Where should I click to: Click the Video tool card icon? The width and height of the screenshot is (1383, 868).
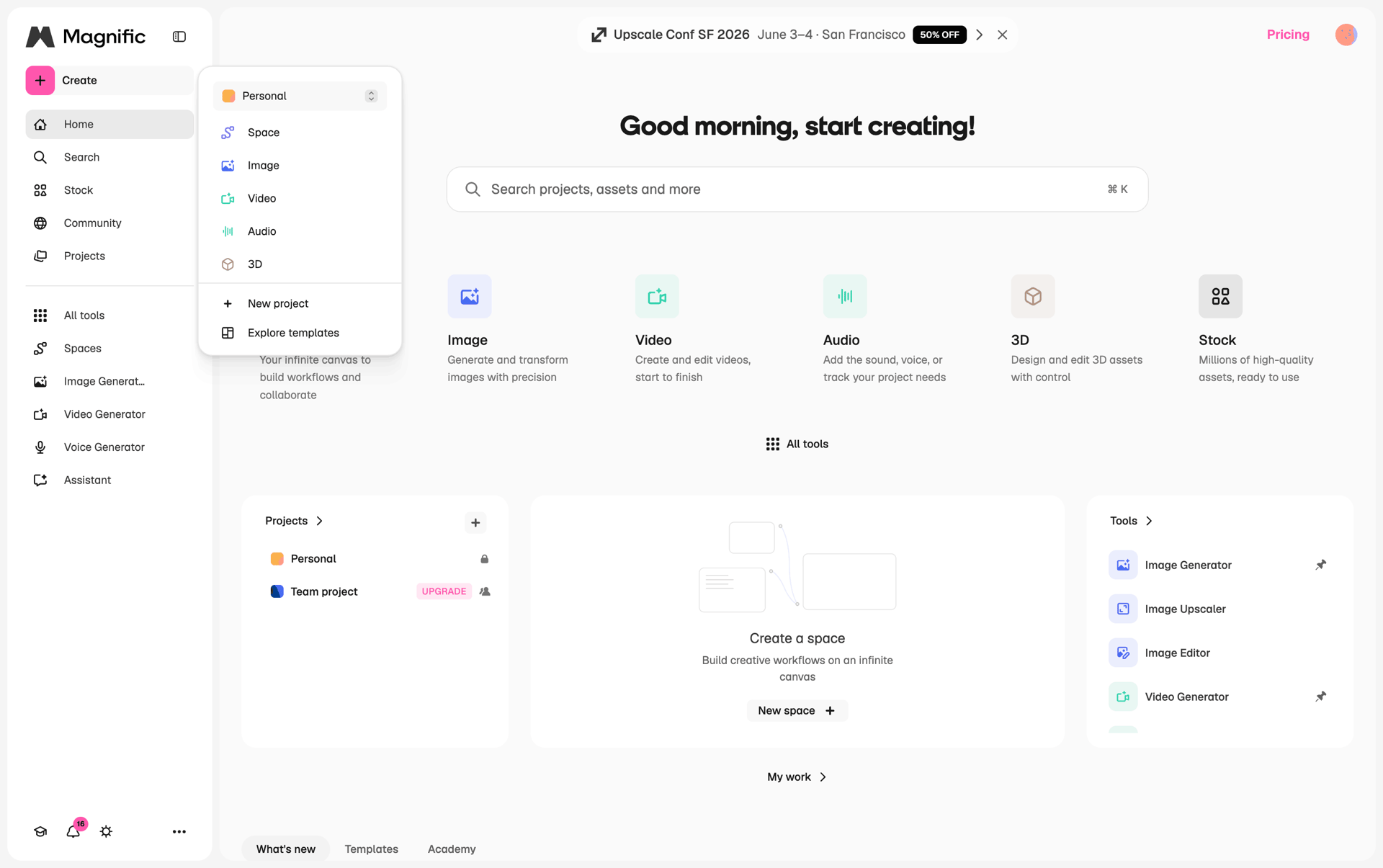pos(657,296)
